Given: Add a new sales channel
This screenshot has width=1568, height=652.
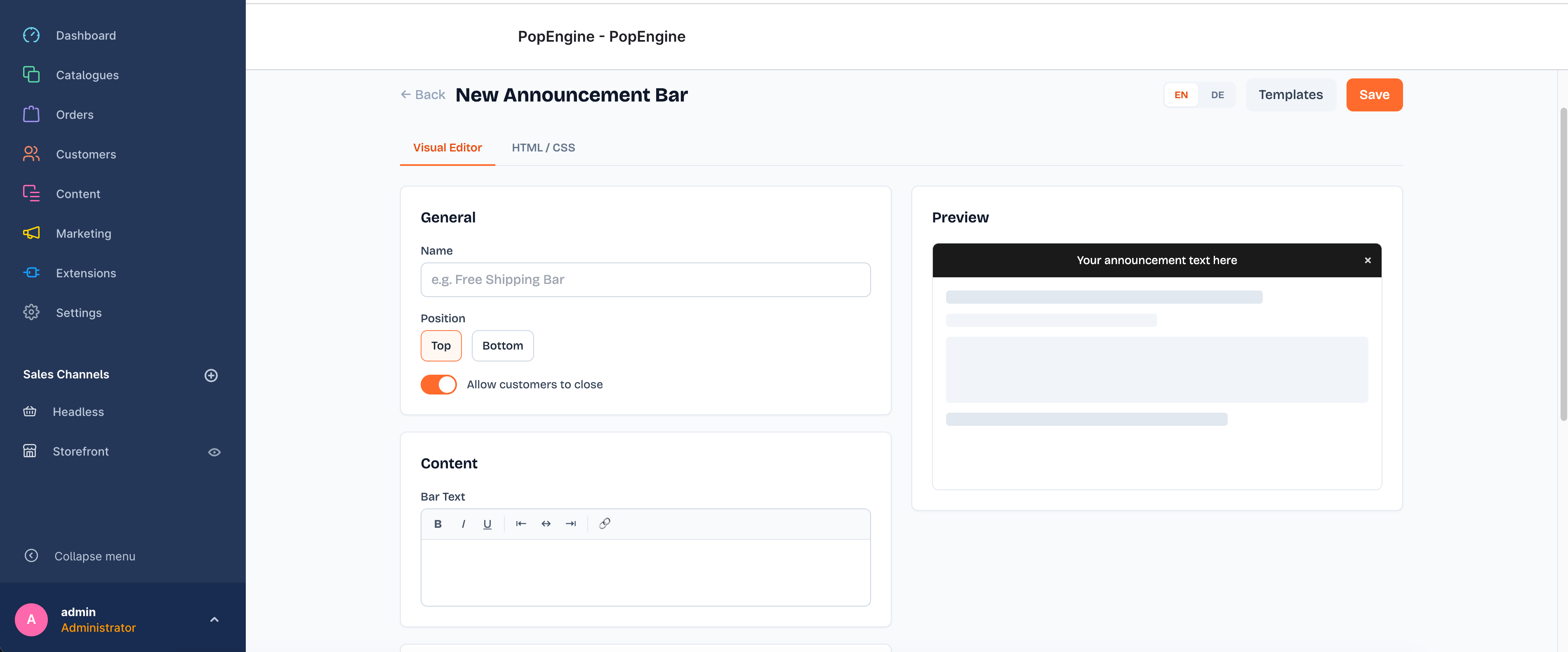Looking at the screenshot, I should [x=211, y=375].
